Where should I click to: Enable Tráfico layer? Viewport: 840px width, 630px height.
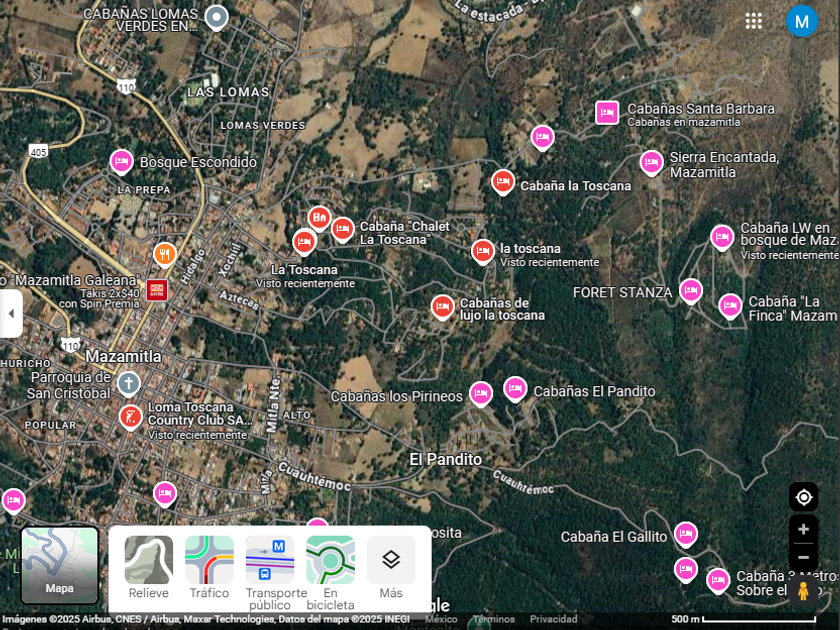[x=209, y=567]
